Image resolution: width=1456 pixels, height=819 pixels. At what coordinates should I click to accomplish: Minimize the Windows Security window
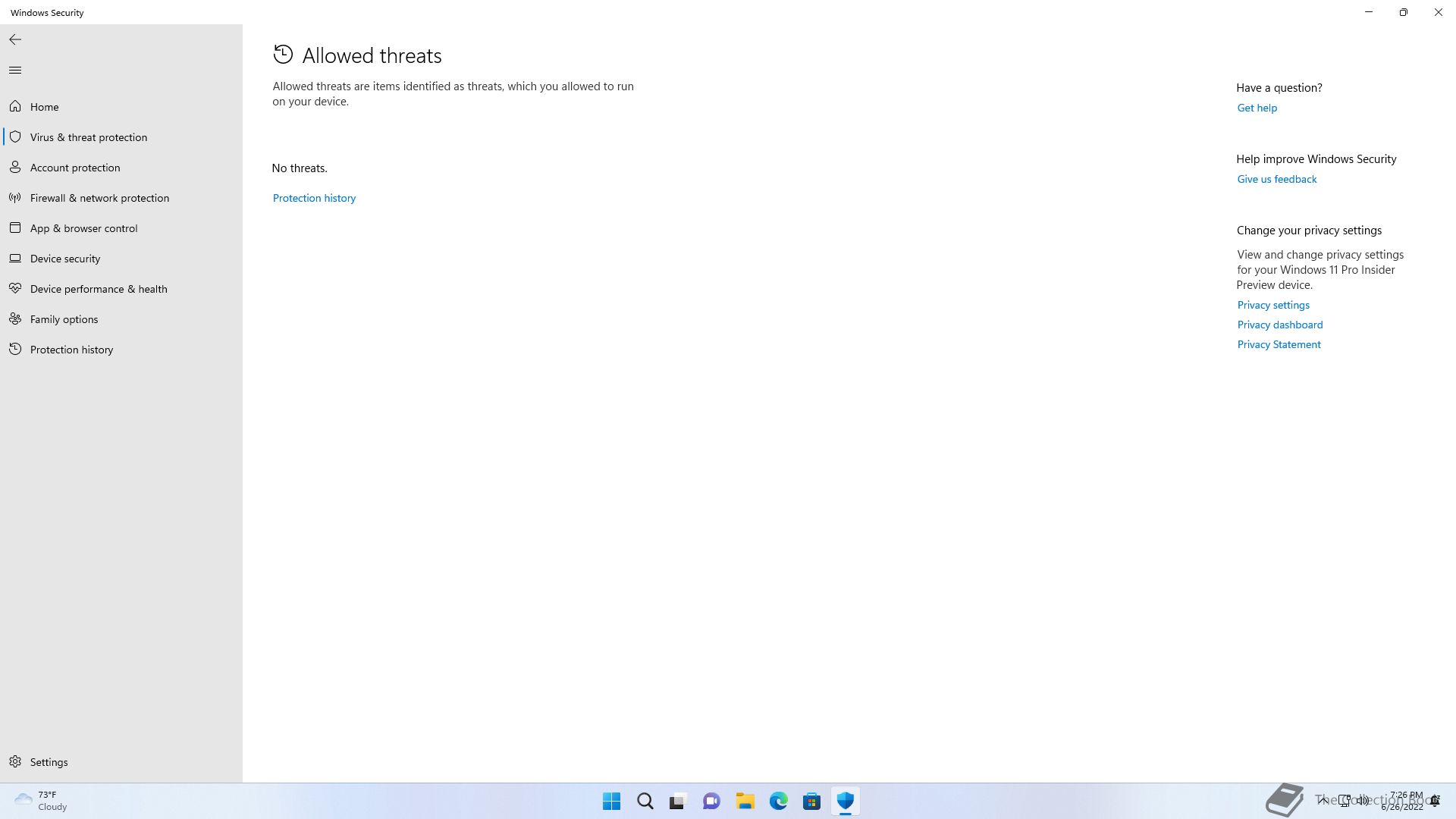click(x=1369, y=12)
